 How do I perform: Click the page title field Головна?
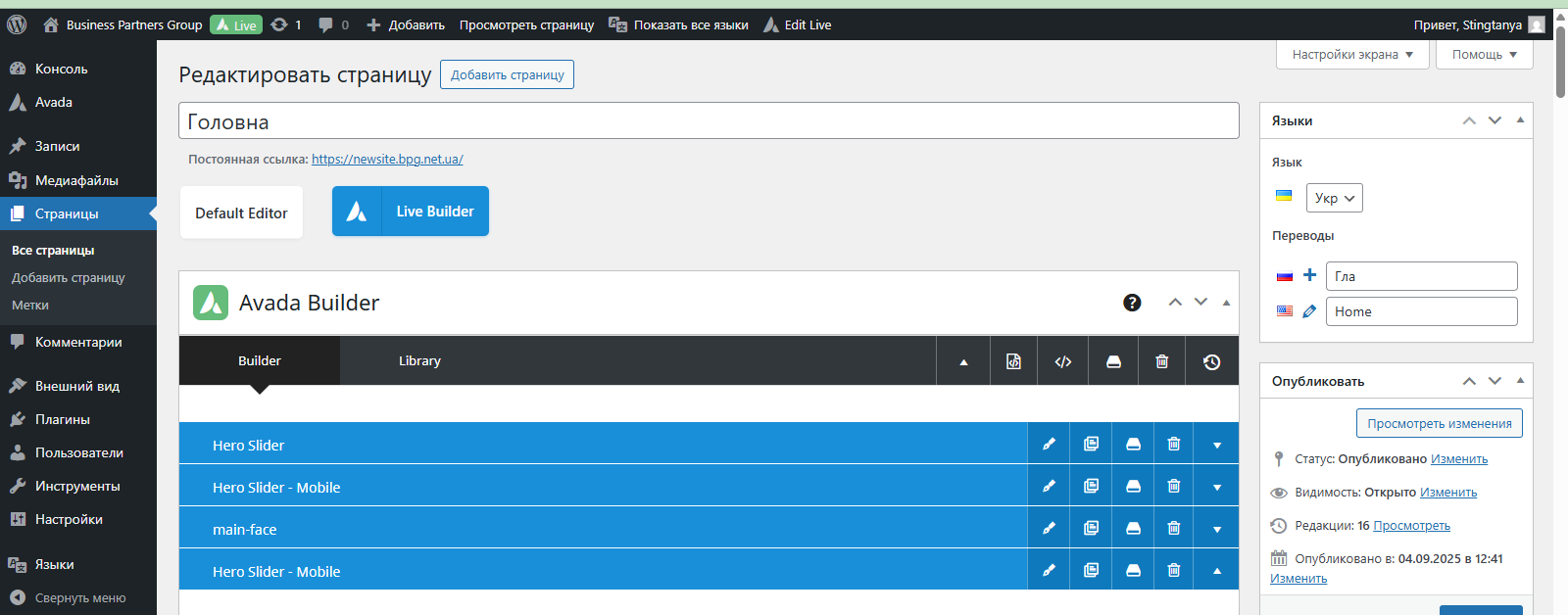(x=709, y=121)
